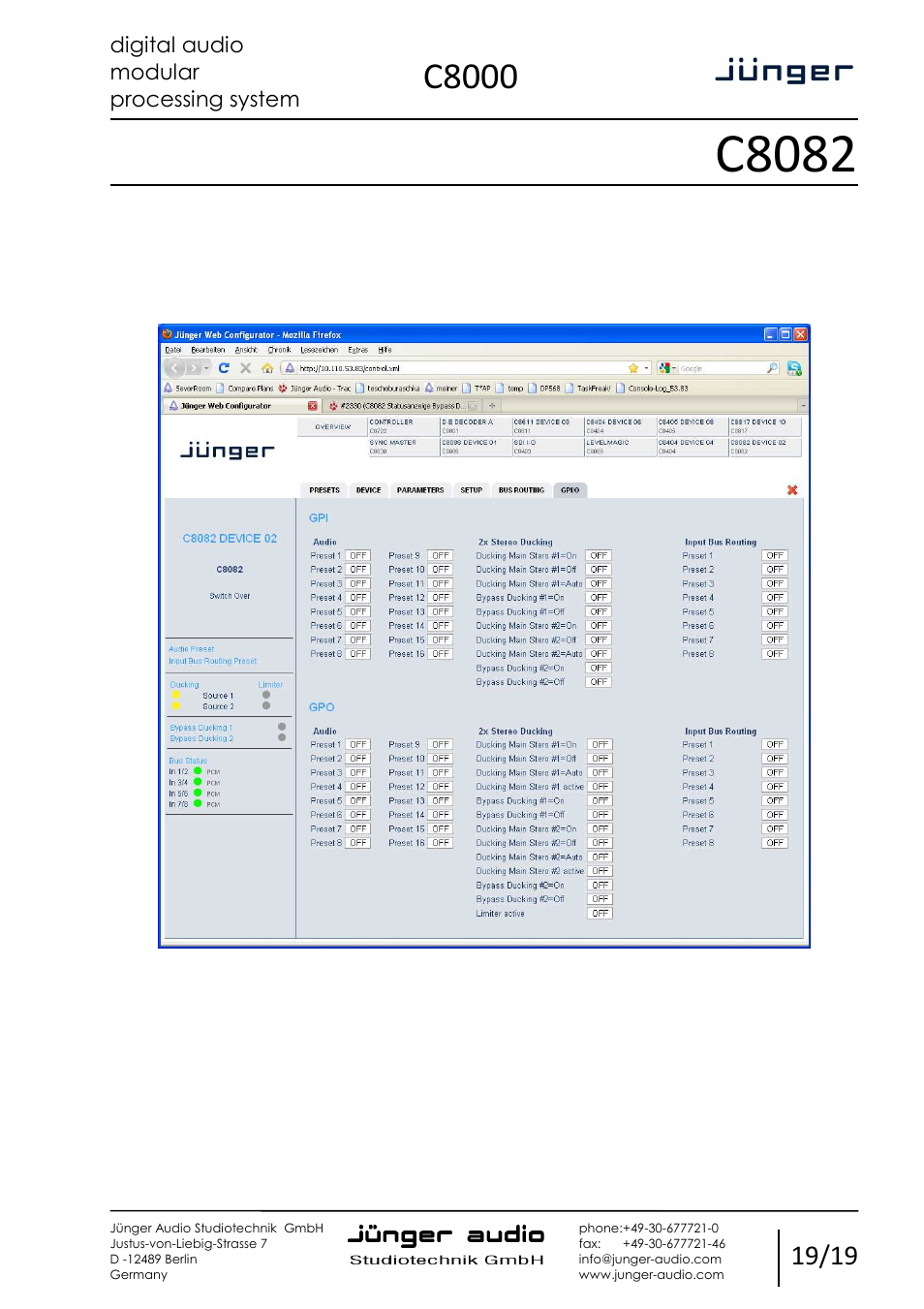Set GPO Audio Preset 1 OFF field
This screenshot has height=1309, width=924.
(x=358, y=745)
